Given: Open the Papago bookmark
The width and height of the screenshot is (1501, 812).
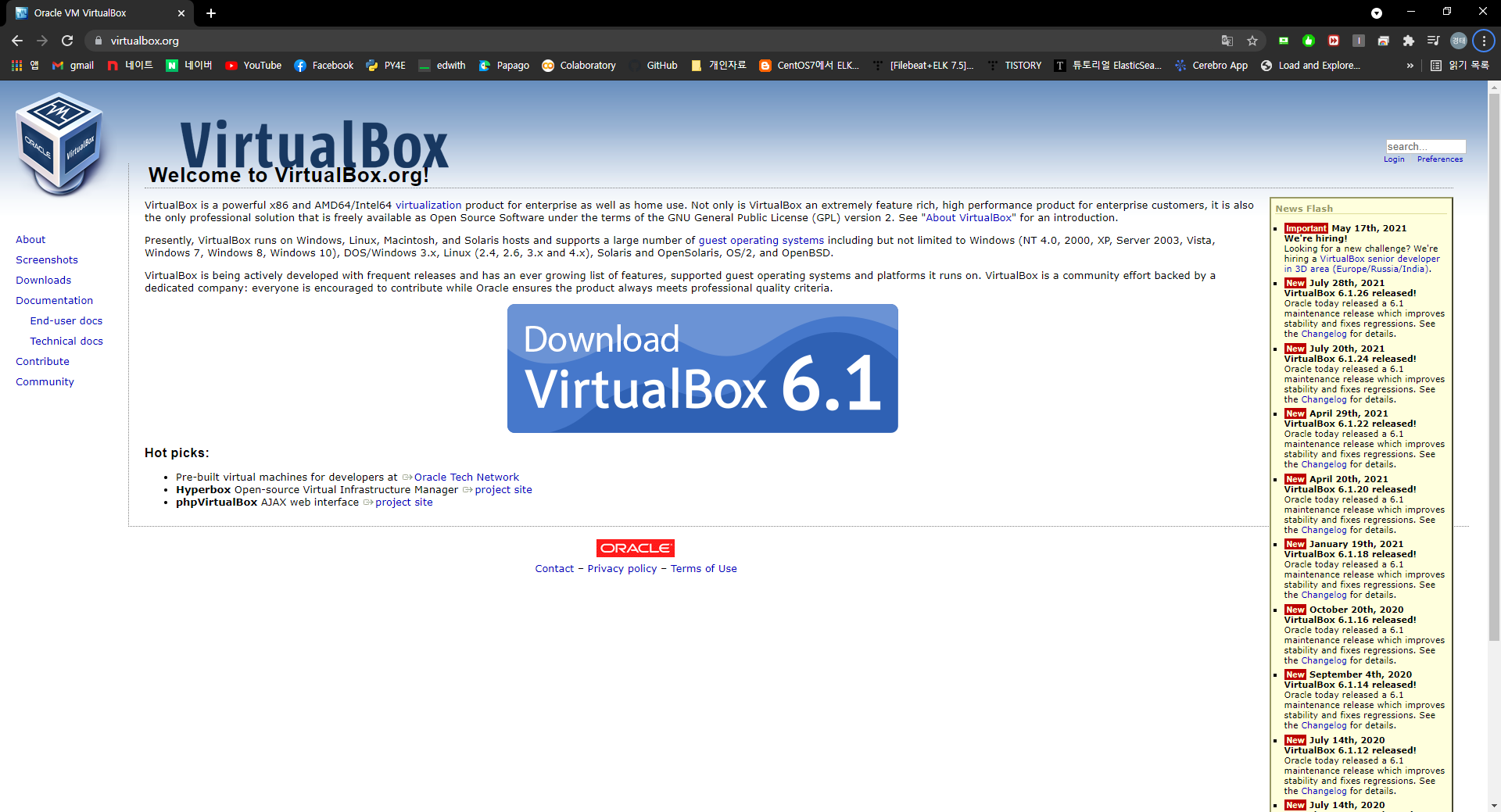Looking at the screenshot, I should click(504, 66).
